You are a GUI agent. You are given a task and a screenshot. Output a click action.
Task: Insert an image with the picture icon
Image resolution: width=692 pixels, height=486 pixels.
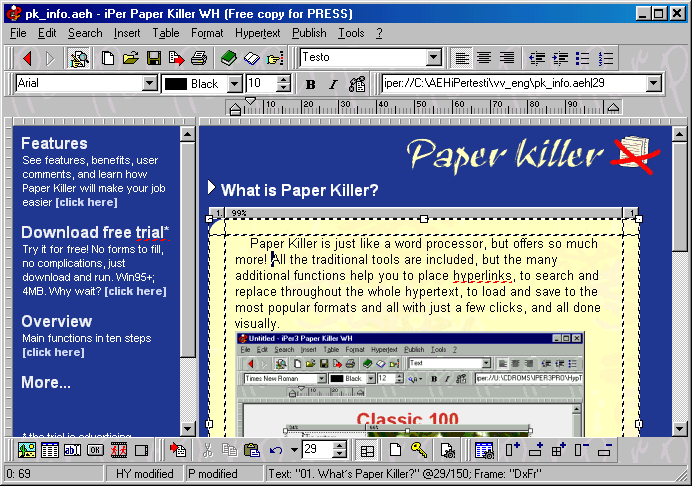pyautogui.click(x=27, y=450)
